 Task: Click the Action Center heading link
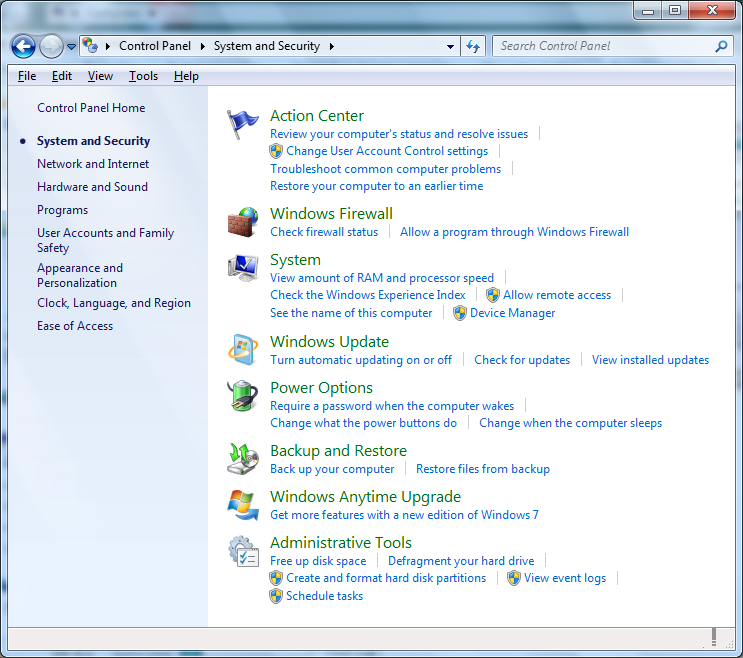tap(317, 116)
